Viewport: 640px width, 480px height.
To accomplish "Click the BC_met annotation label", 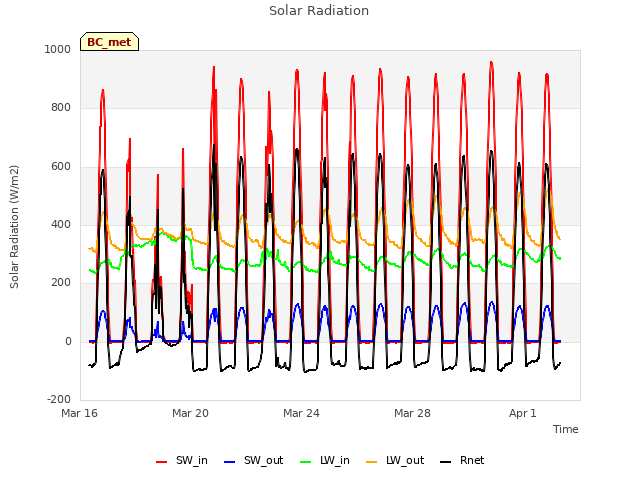I will tap(109, 42).
